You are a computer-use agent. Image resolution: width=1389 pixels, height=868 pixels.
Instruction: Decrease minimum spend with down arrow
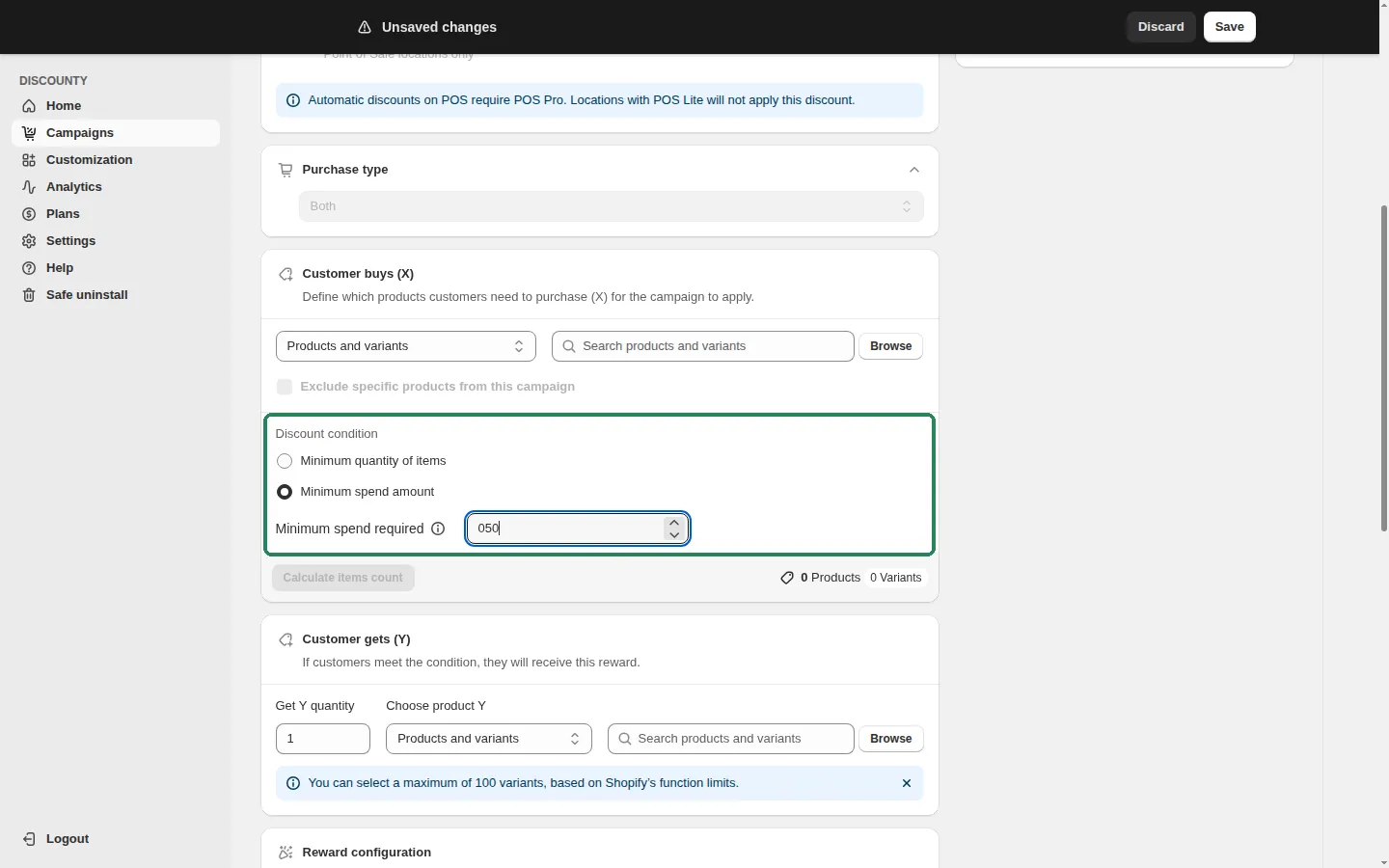coord(674,534)
